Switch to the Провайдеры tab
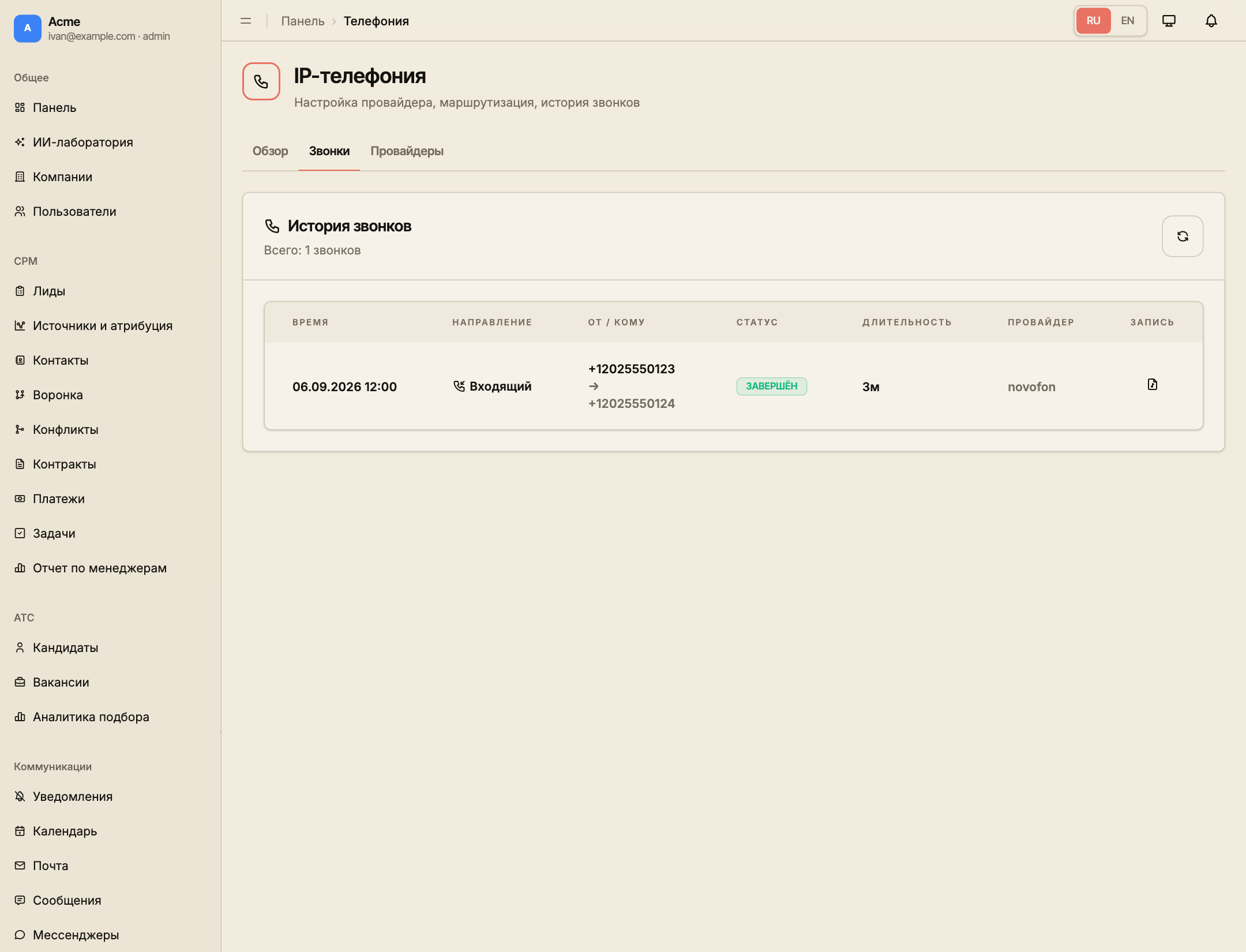This screenshot has height=952, width=1246. point(407,151)
